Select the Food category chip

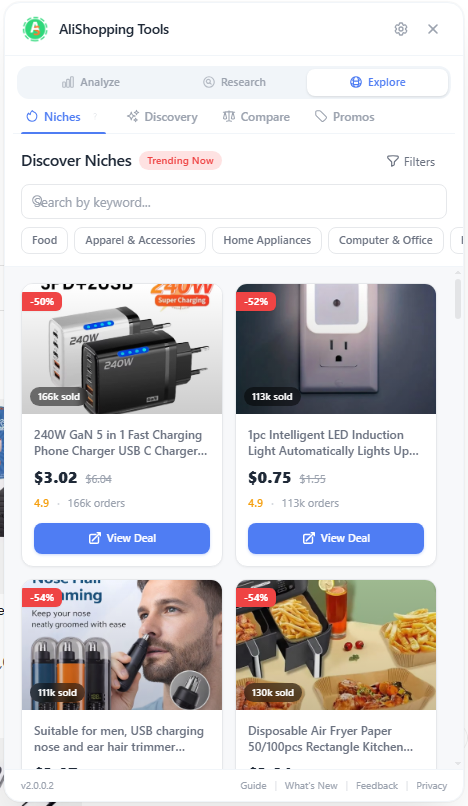(x=44, y=240)
